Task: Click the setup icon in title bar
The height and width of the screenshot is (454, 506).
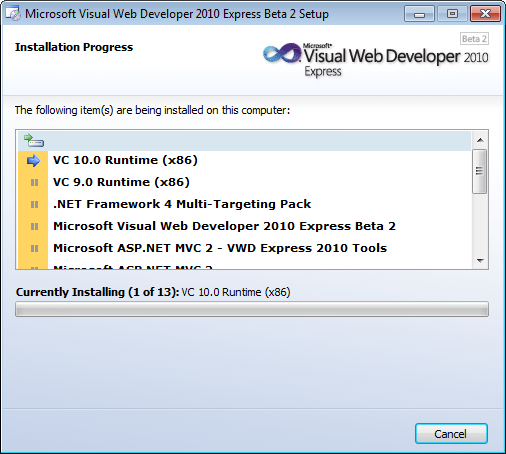Action: click(x=13, y=14)
